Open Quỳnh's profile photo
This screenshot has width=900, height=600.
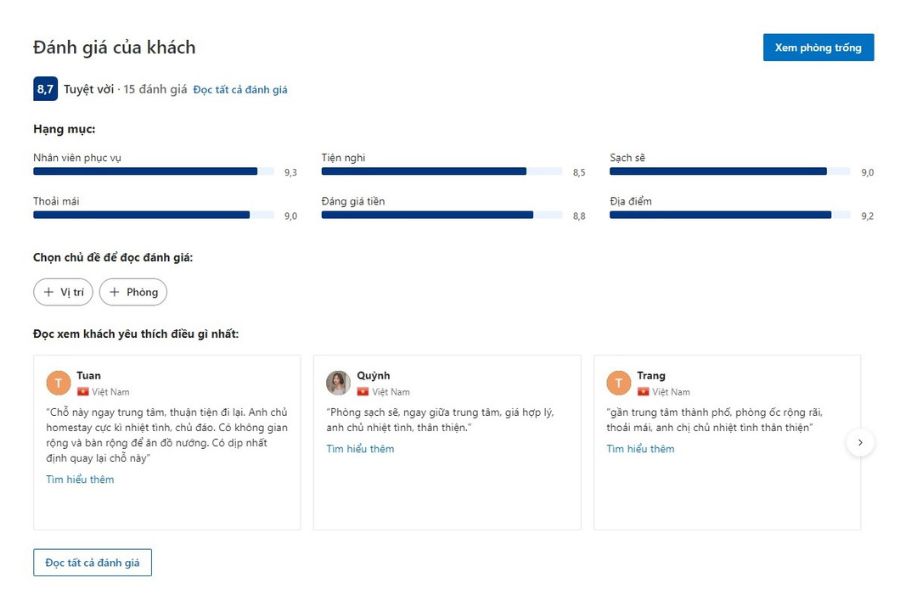[339, 383]
